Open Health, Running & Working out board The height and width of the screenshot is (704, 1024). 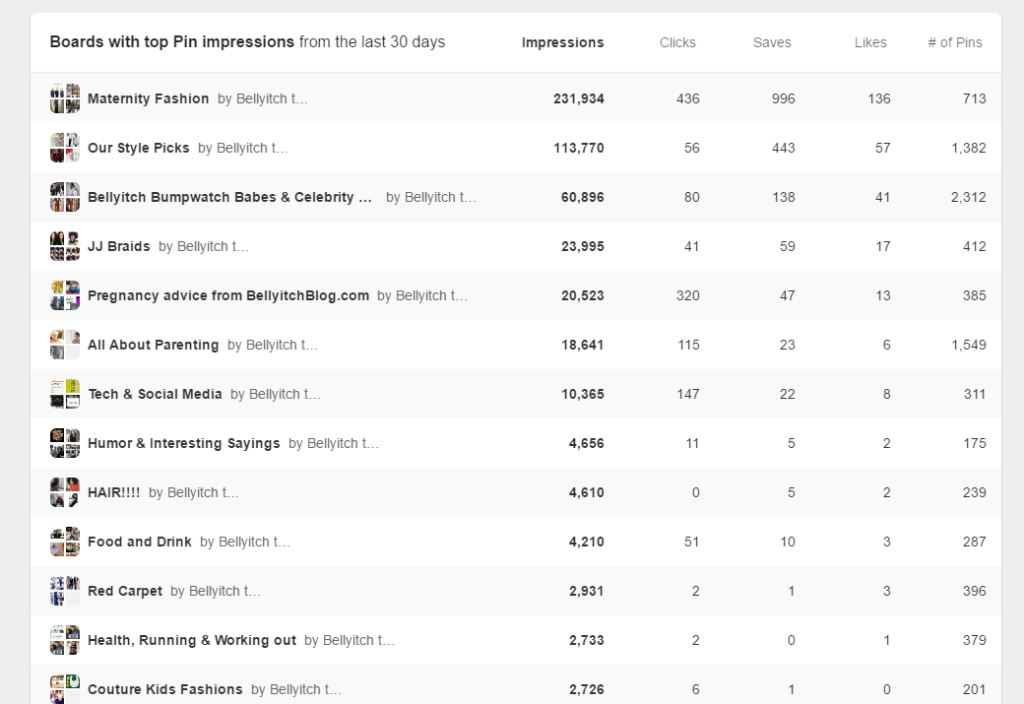pyautogui.click(x=192, y=641)
